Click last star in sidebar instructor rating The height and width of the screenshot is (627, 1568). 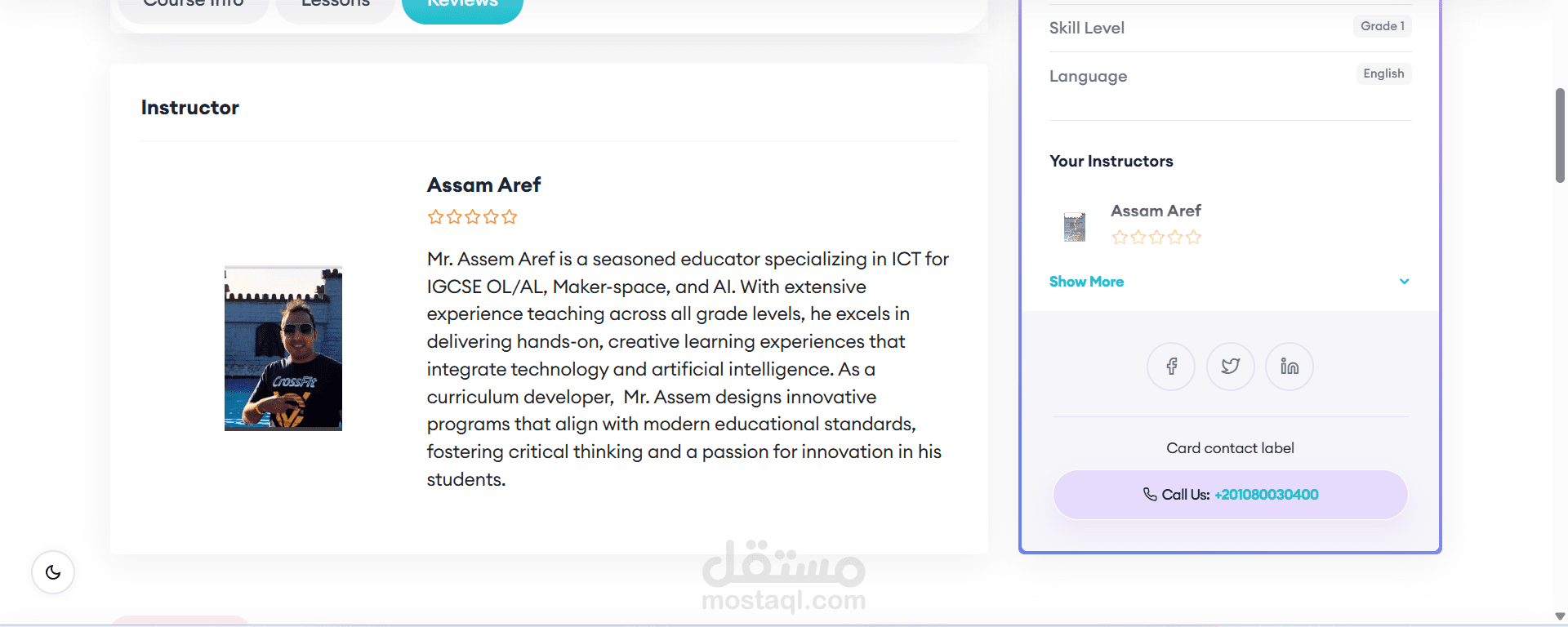[x=1194, y=238]
